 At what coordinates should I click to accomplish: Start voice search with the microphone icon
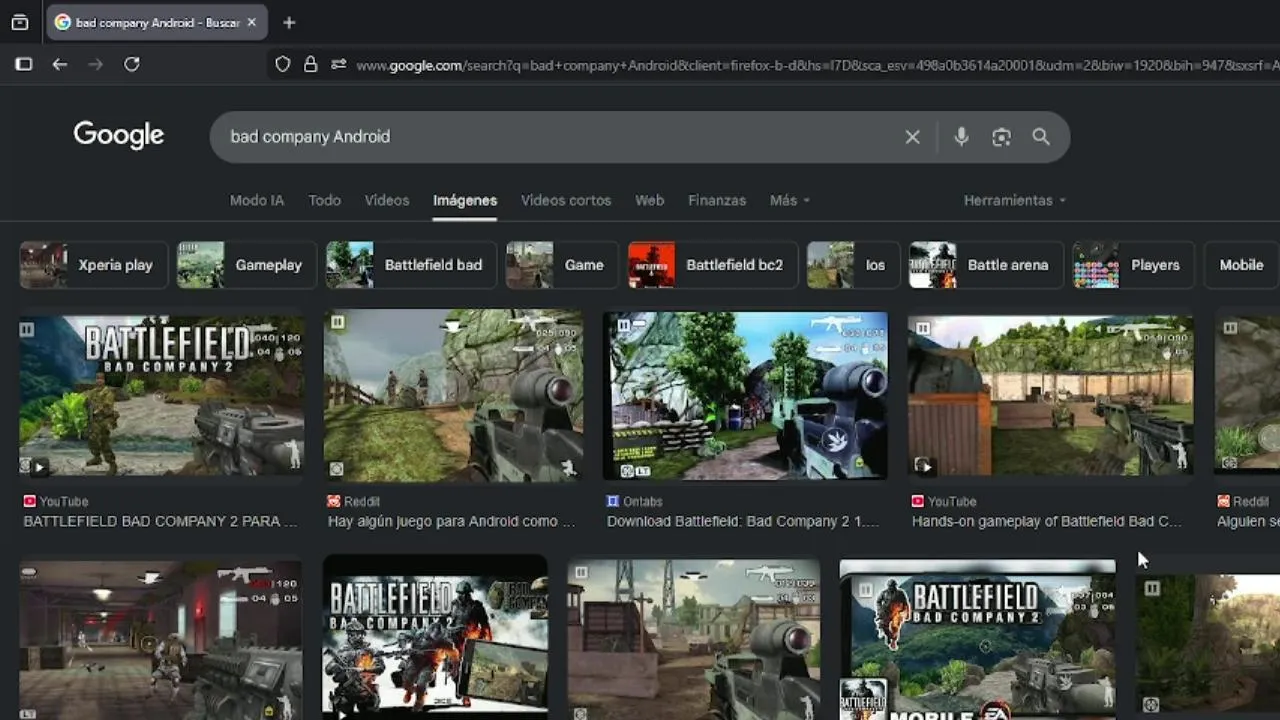pos(961,137)
